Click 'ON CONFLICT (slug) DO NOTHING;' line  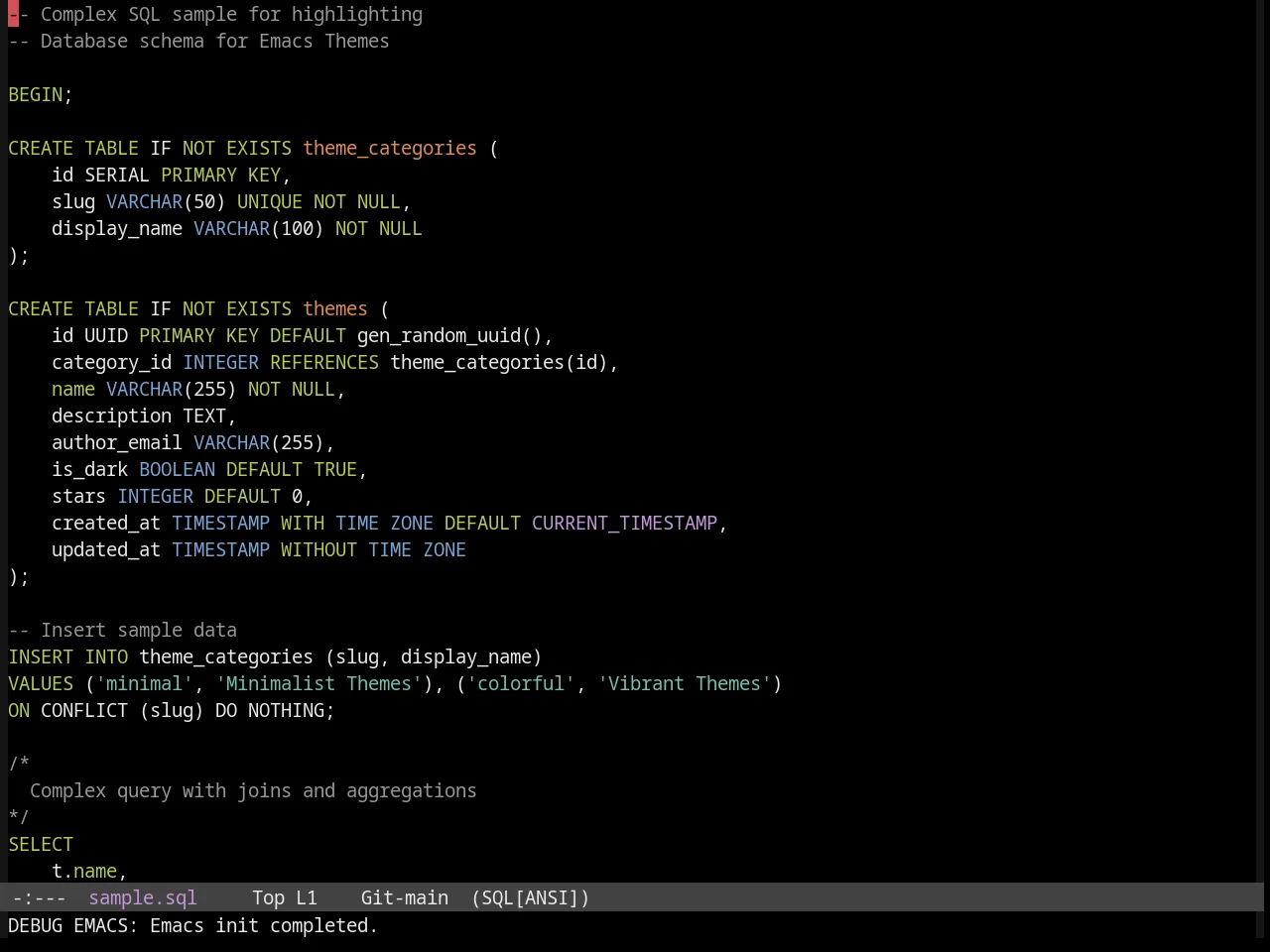click(x=172, y=711)
